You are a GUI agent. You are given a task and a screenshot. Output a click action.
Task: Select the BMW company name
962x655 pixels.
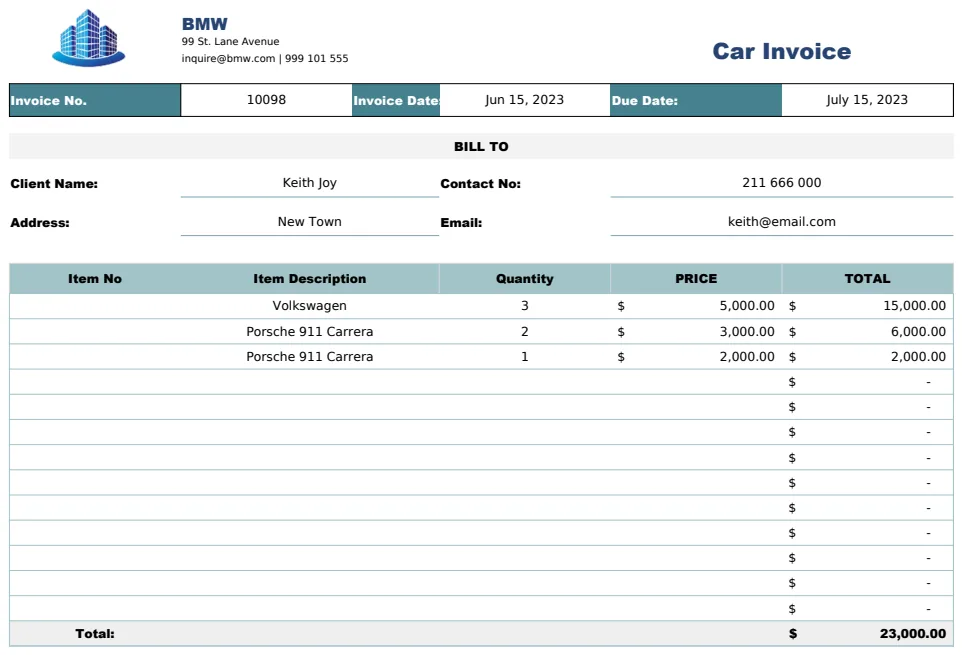204,24
